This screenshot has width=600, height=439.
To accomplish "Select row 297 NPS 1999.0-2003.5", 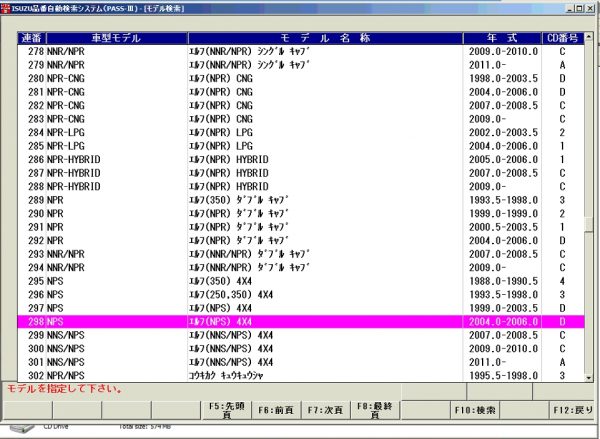I will tap(301, 308).
